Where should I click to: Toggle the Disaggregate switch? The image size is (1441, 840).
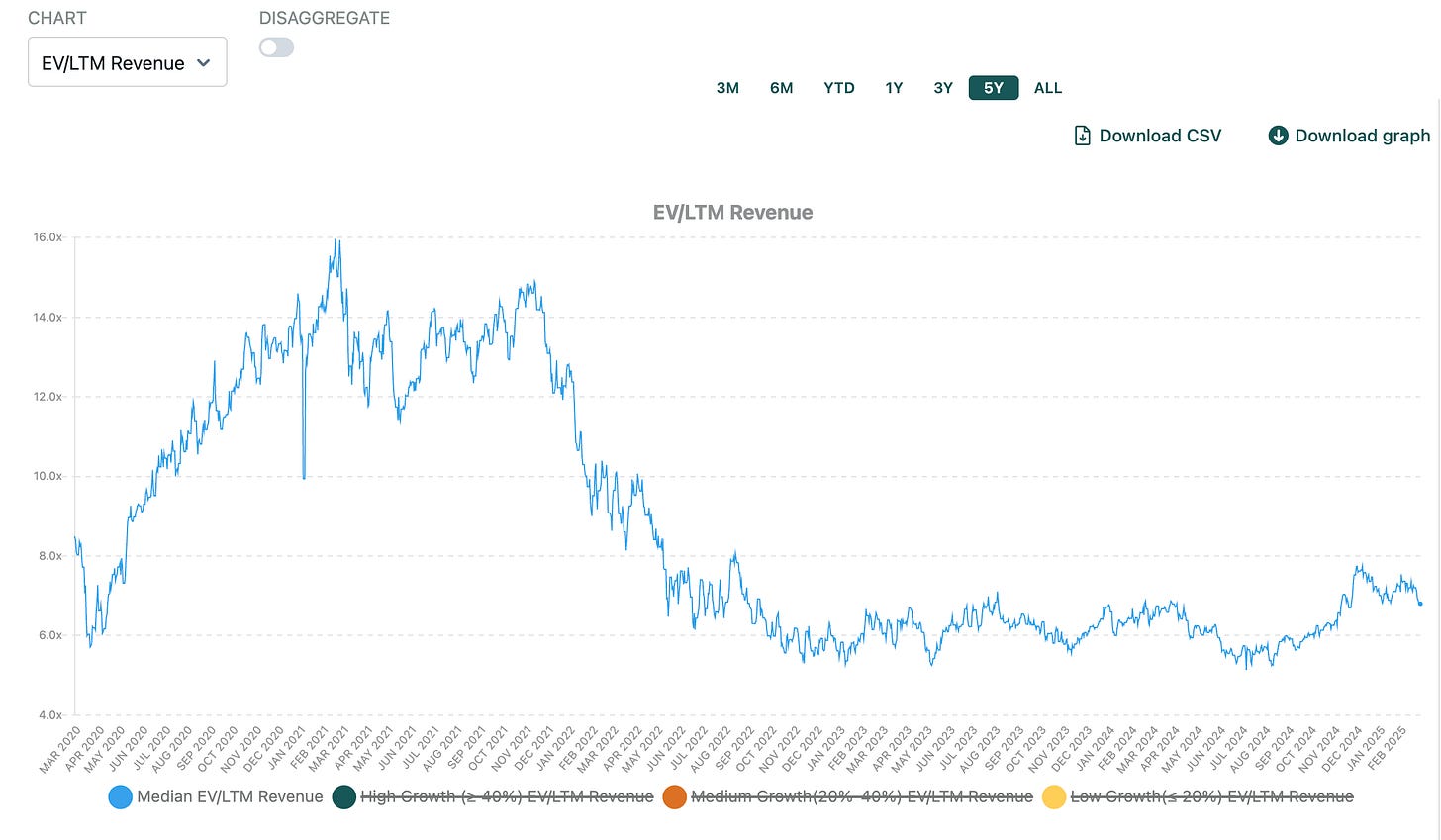click(x=276, y=47)
